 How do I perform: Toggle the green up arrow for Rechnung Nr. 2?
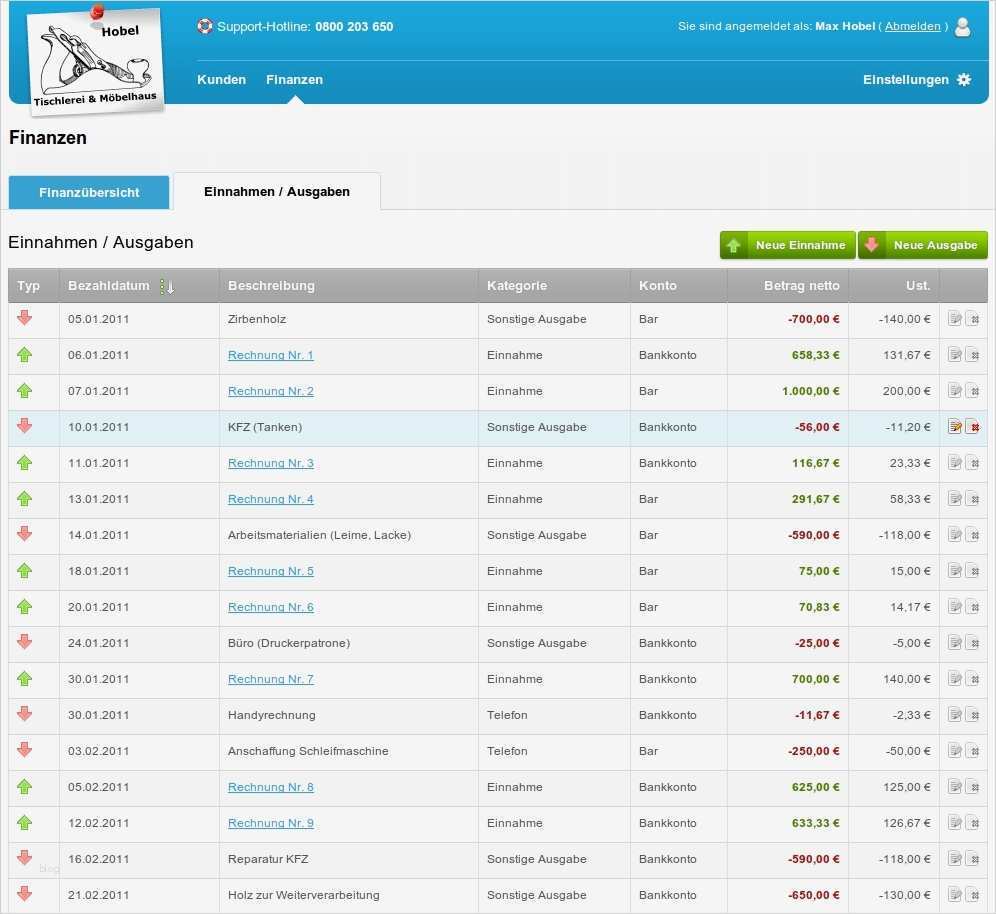click(24, 391)
